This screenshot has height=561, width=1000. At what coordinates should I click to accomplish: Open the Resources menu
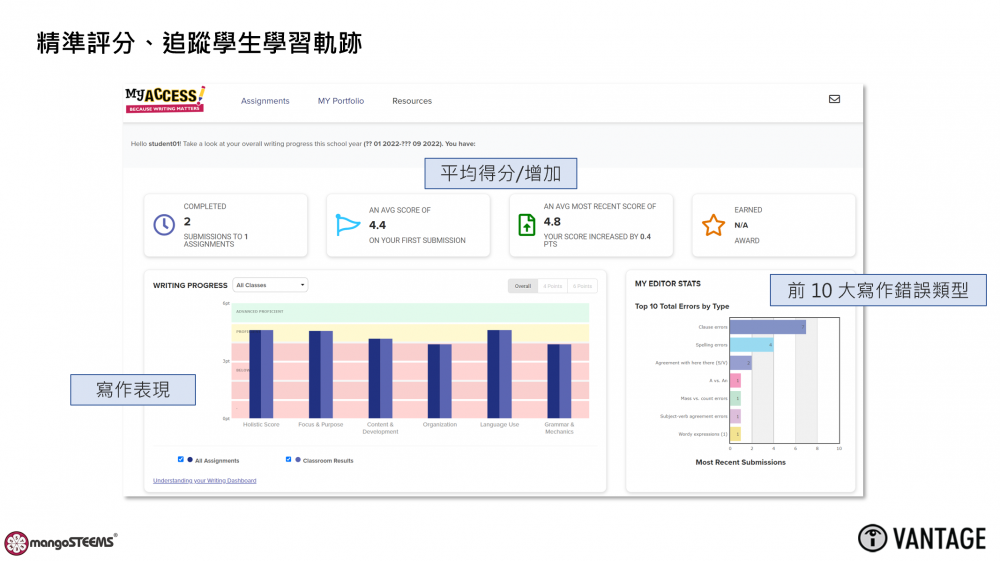pyautogui.click(x=412, y=101)
